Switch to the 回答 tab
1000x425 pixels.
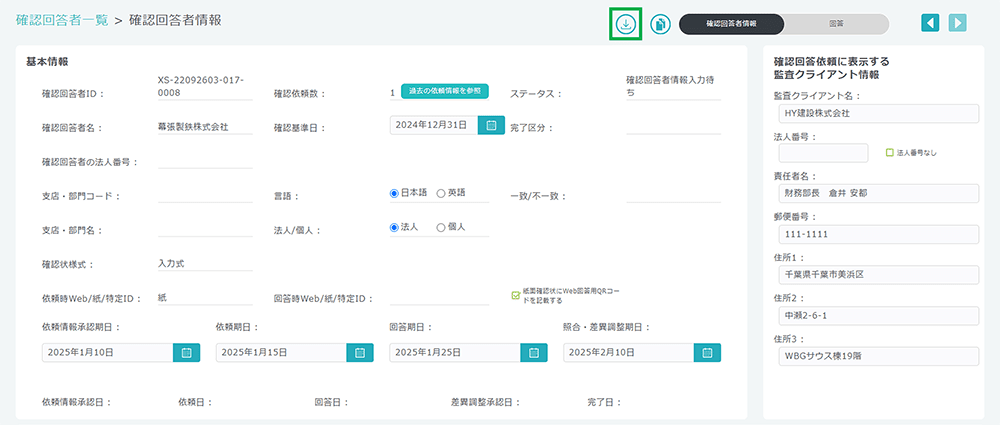pyautogui.click(x=836, y=24)
